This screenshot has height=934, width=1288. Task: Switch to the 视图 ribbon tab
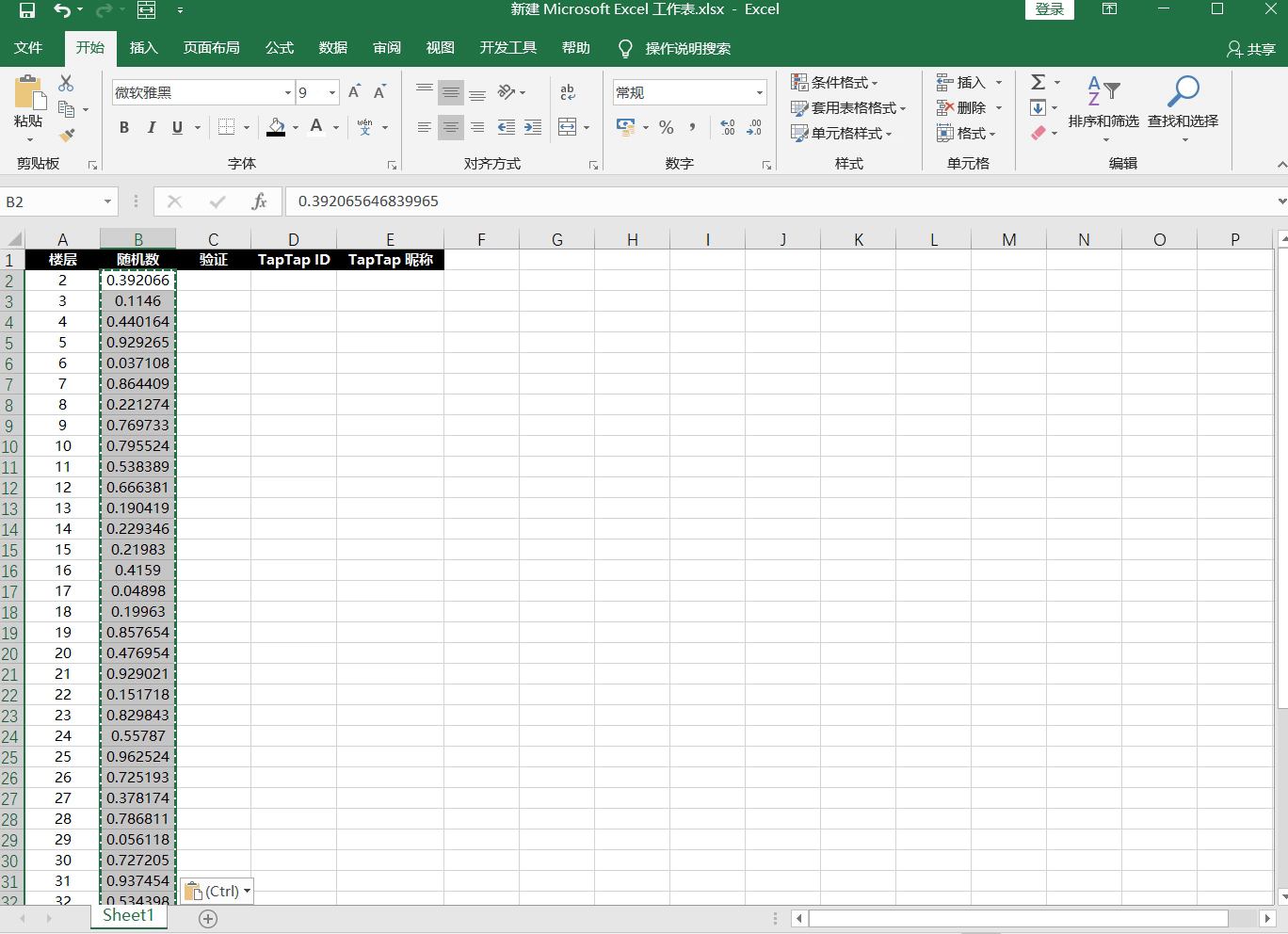(440, 48)
